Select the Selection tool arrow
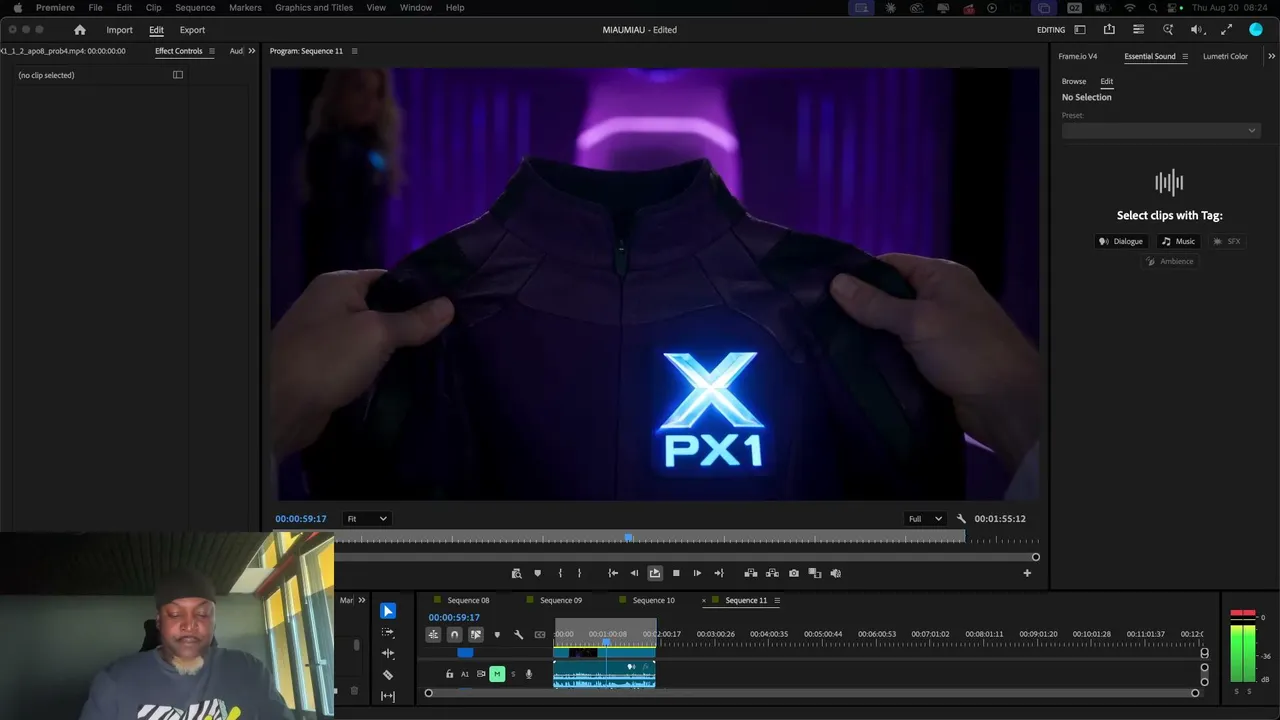The width and height of the screenshot is (1280, 720). click(388, 611)
